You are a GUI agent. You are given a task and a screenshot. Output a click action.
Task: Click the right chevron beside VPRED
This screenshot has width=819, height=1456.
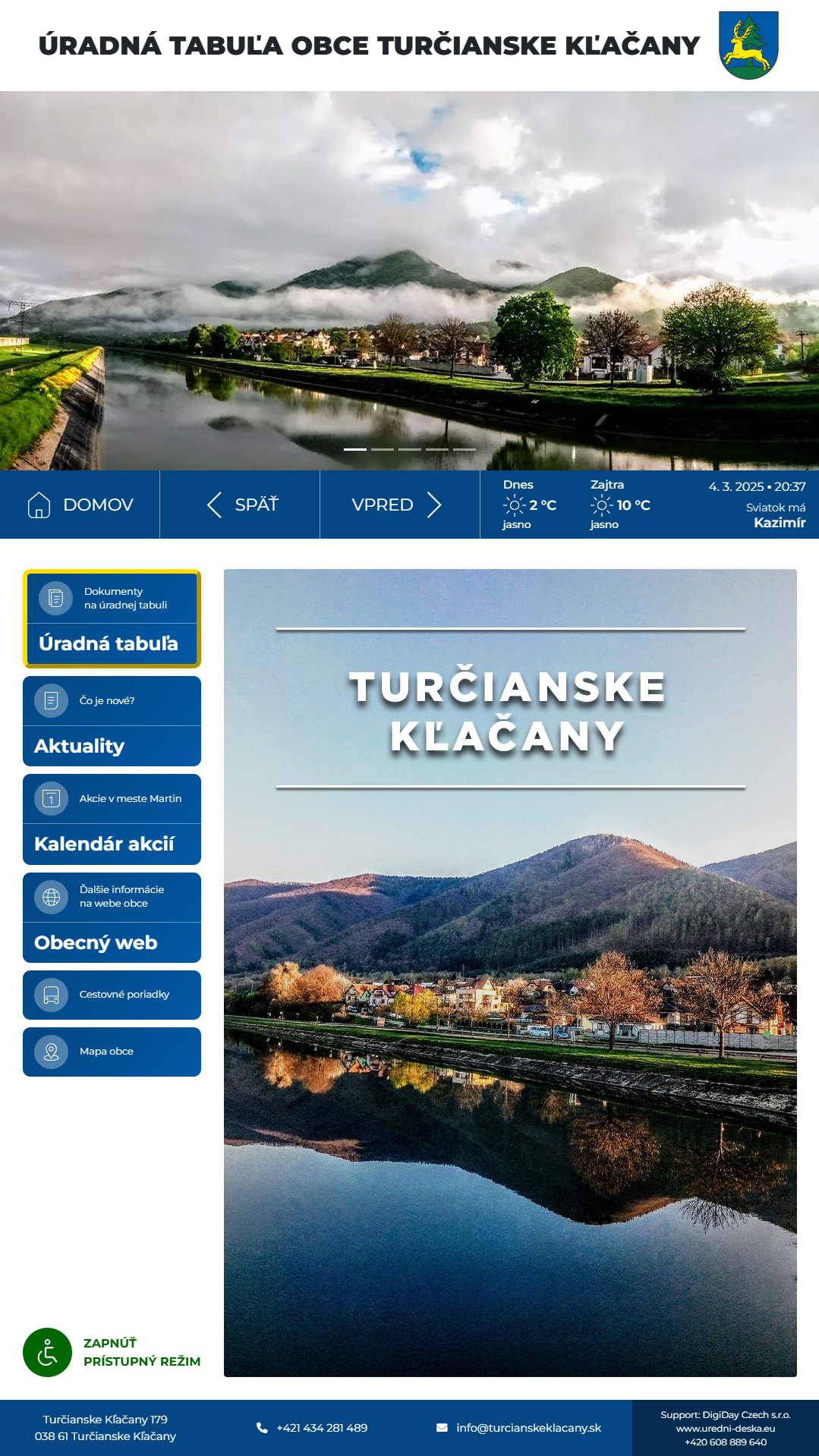pyautogui.click(x=434, y=505)
